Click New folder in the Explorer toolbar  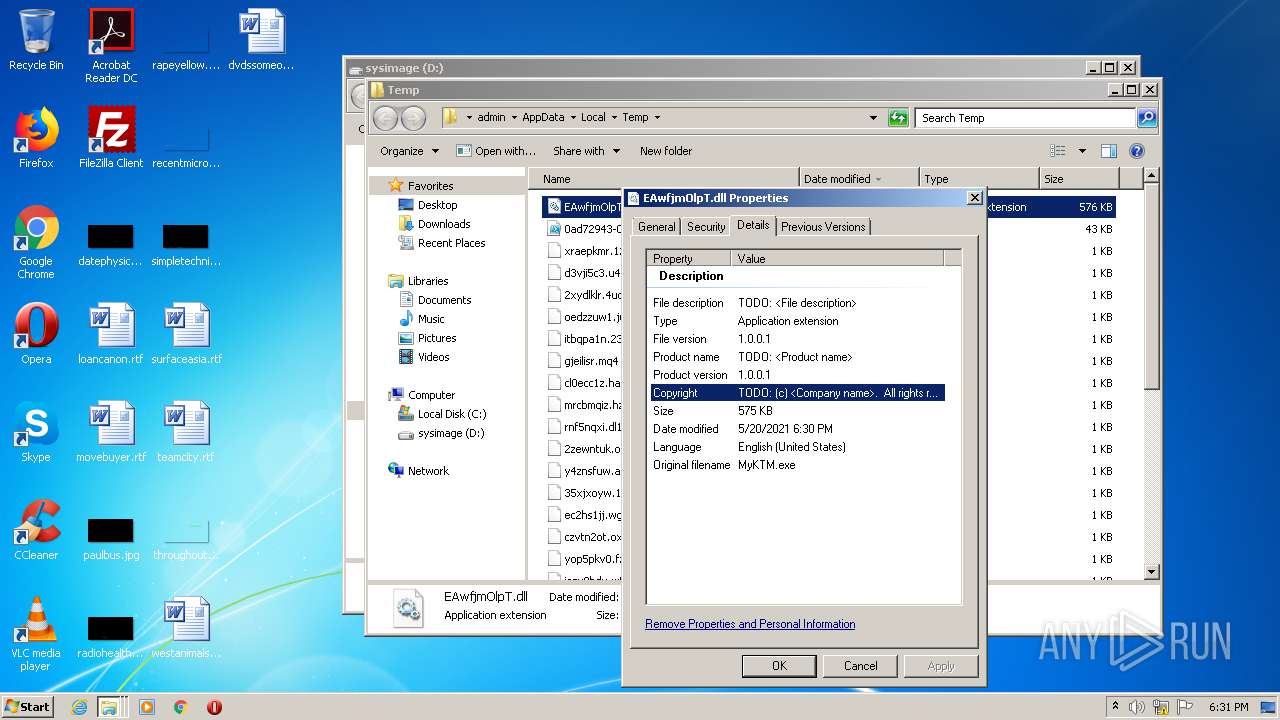click(x=666, y=151)
